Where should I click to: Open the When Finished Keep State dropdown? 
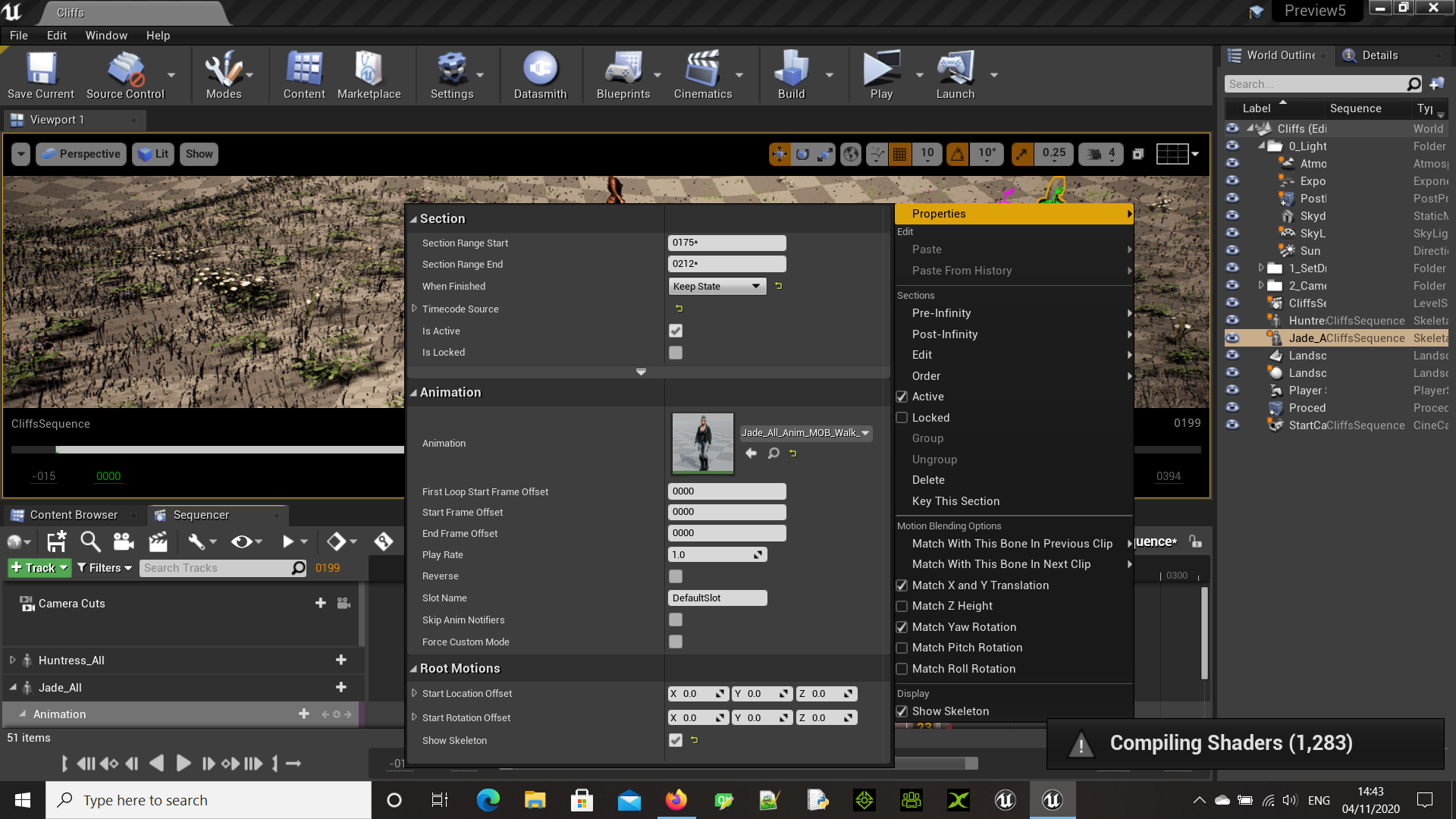click(717, 286)
